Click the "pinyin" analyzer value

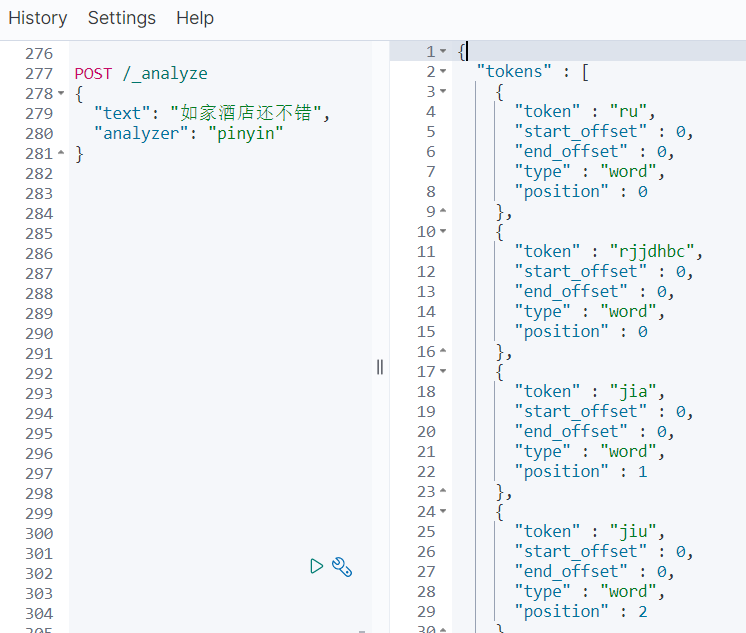click(x=245, y=134)
